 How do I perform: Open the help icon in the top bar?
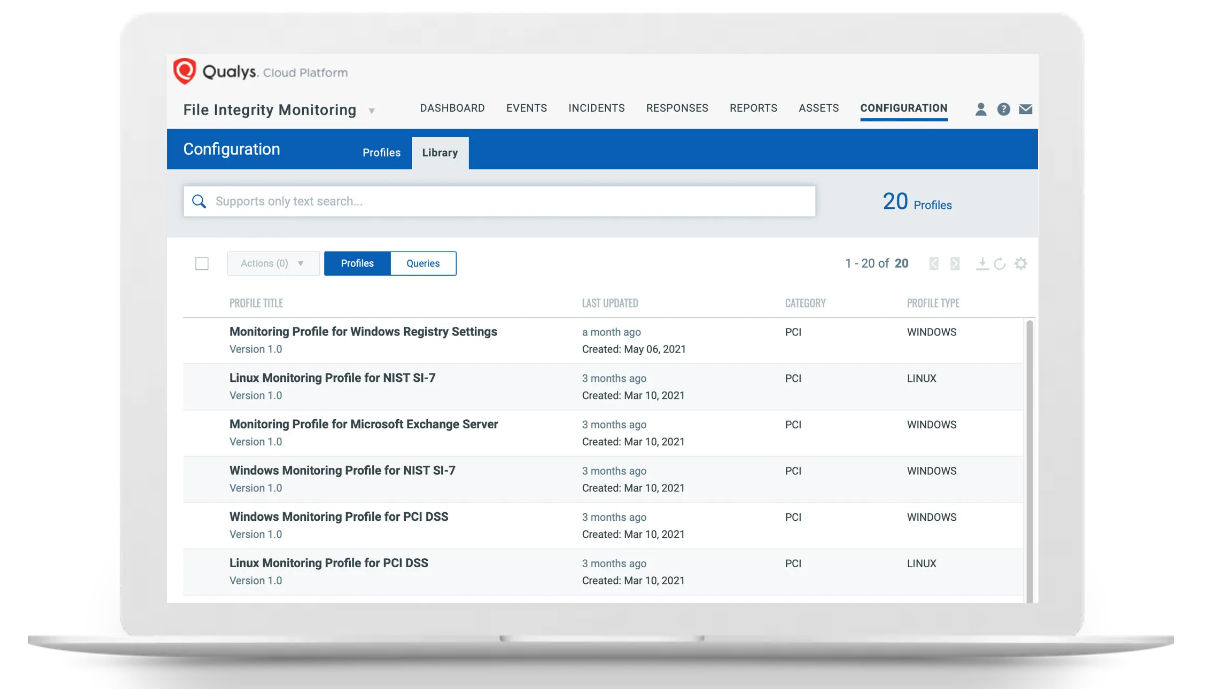click(1003, 109)
